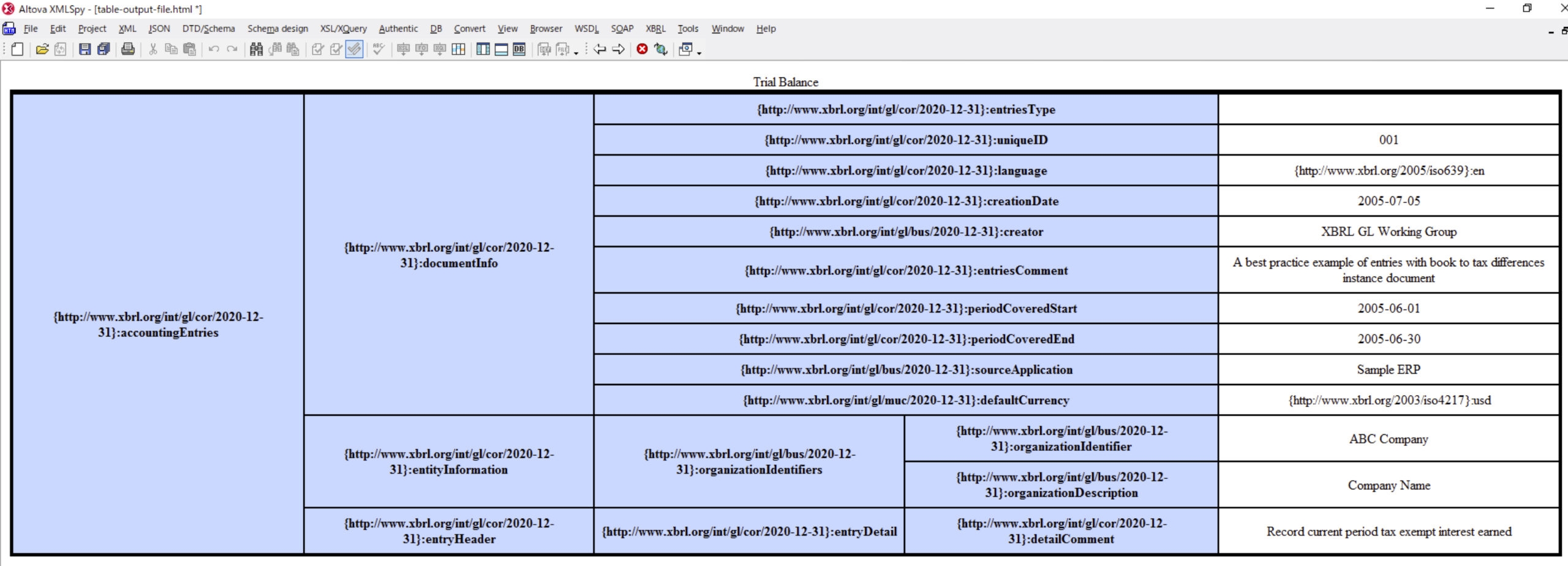Open the Tools menu
Viewport: 1568px width, 566px height.
coord(688,29)
